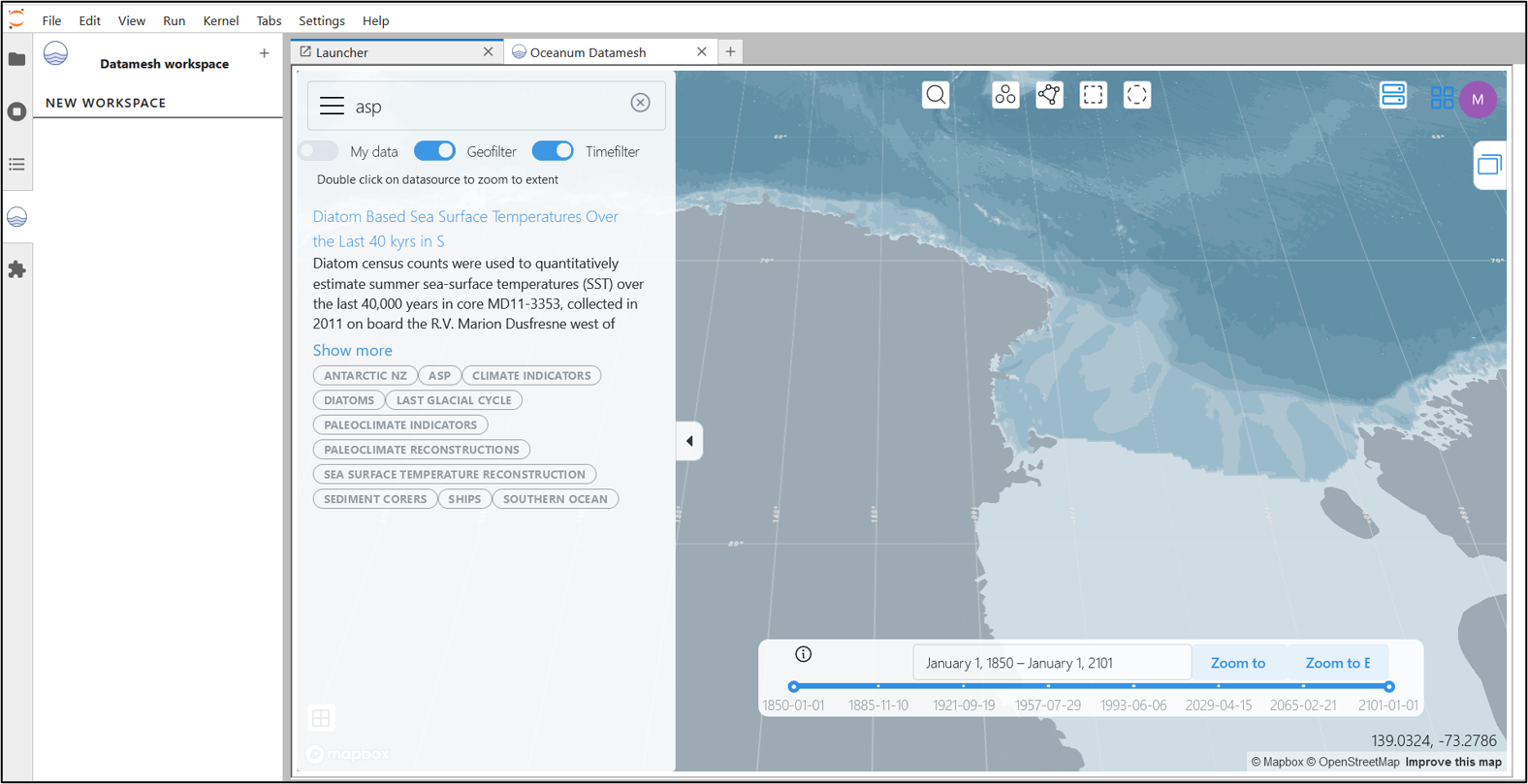Open the map layers panel icon
This screenshot has width=1528, height=784.
(1489, 165)
